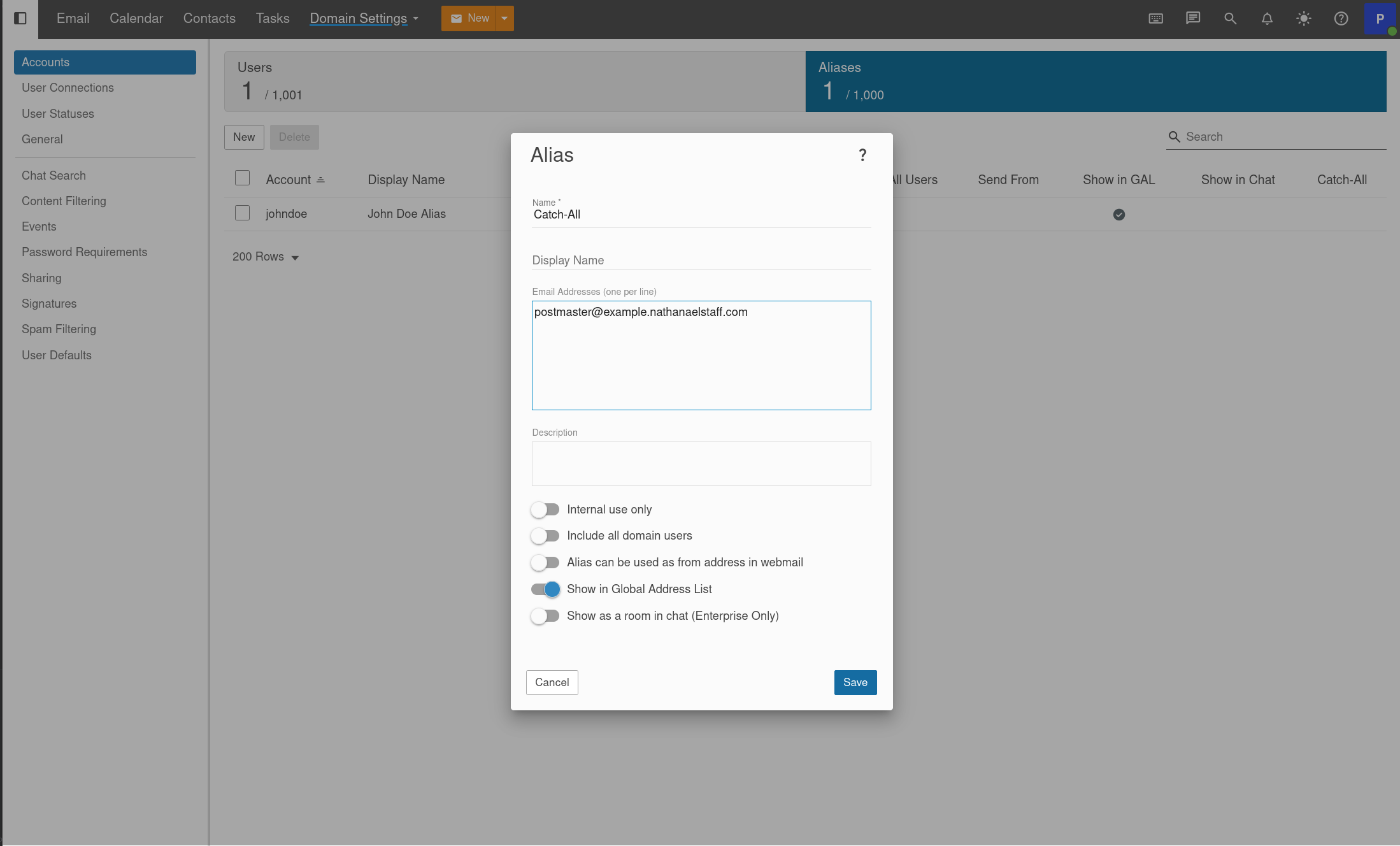Disable Show in Global Address List

click(x=545, y=589)
